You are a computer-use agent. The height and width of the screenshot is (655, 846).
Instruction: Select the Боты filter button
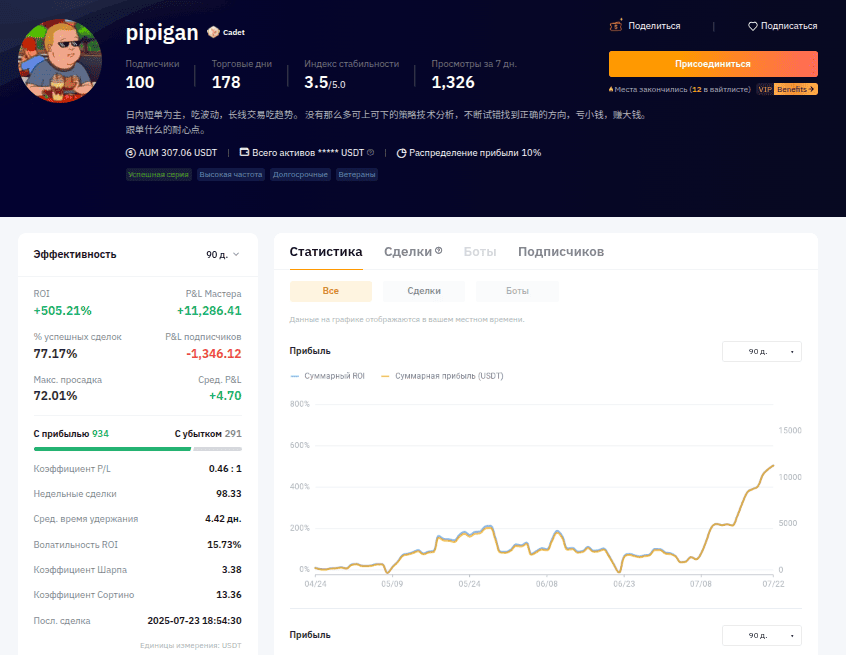517,291
